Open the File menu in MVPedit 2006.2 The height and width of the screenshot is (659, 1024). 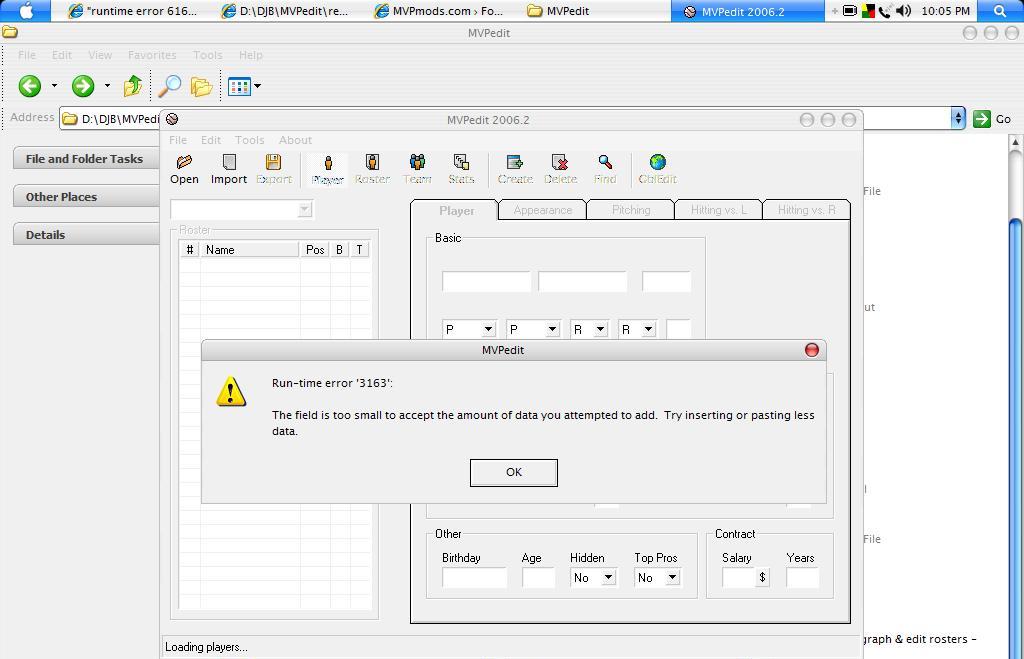pos(178,140)
